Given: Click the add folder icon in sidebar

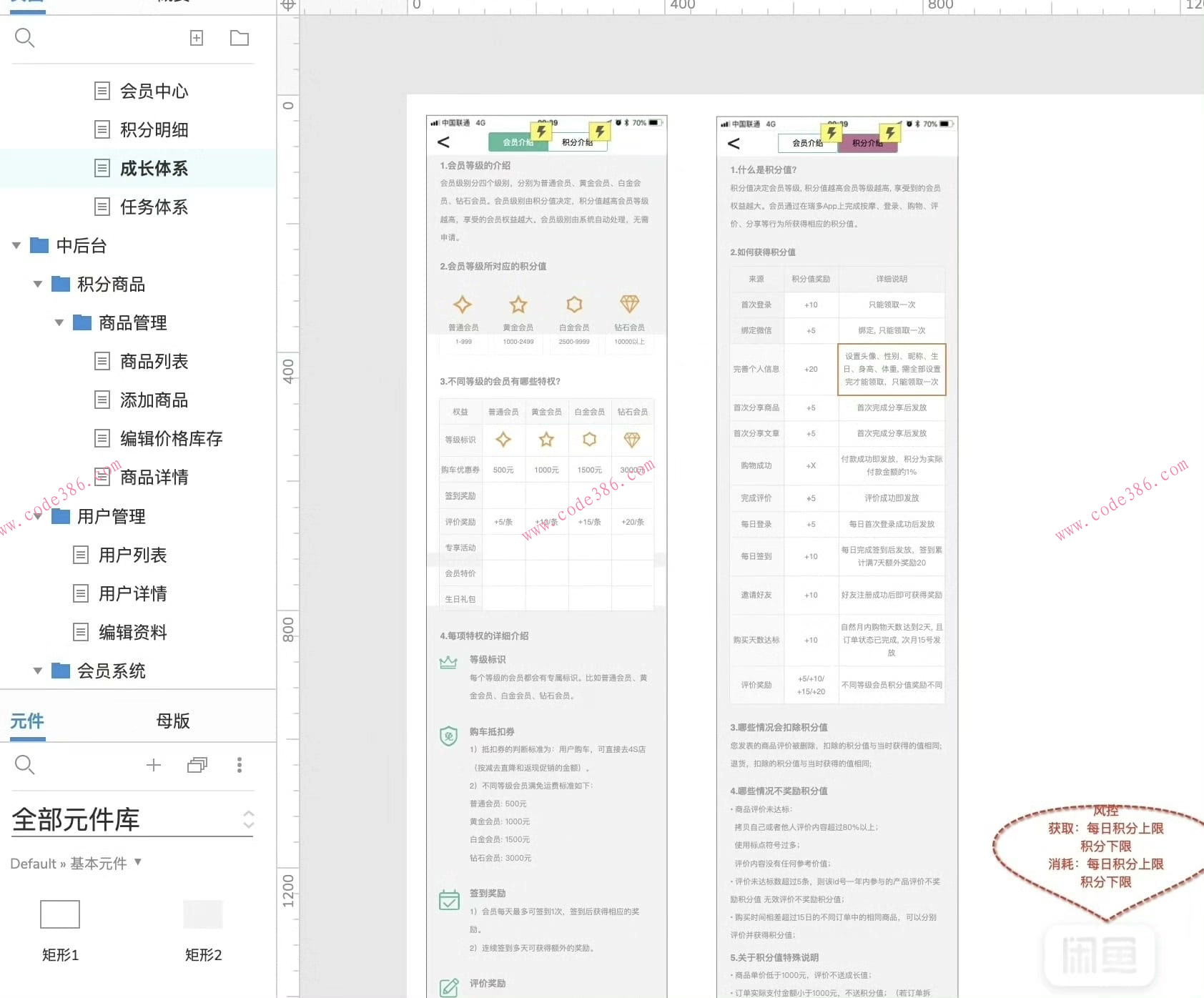Looking at the screenshot, I should click(239, 38).
